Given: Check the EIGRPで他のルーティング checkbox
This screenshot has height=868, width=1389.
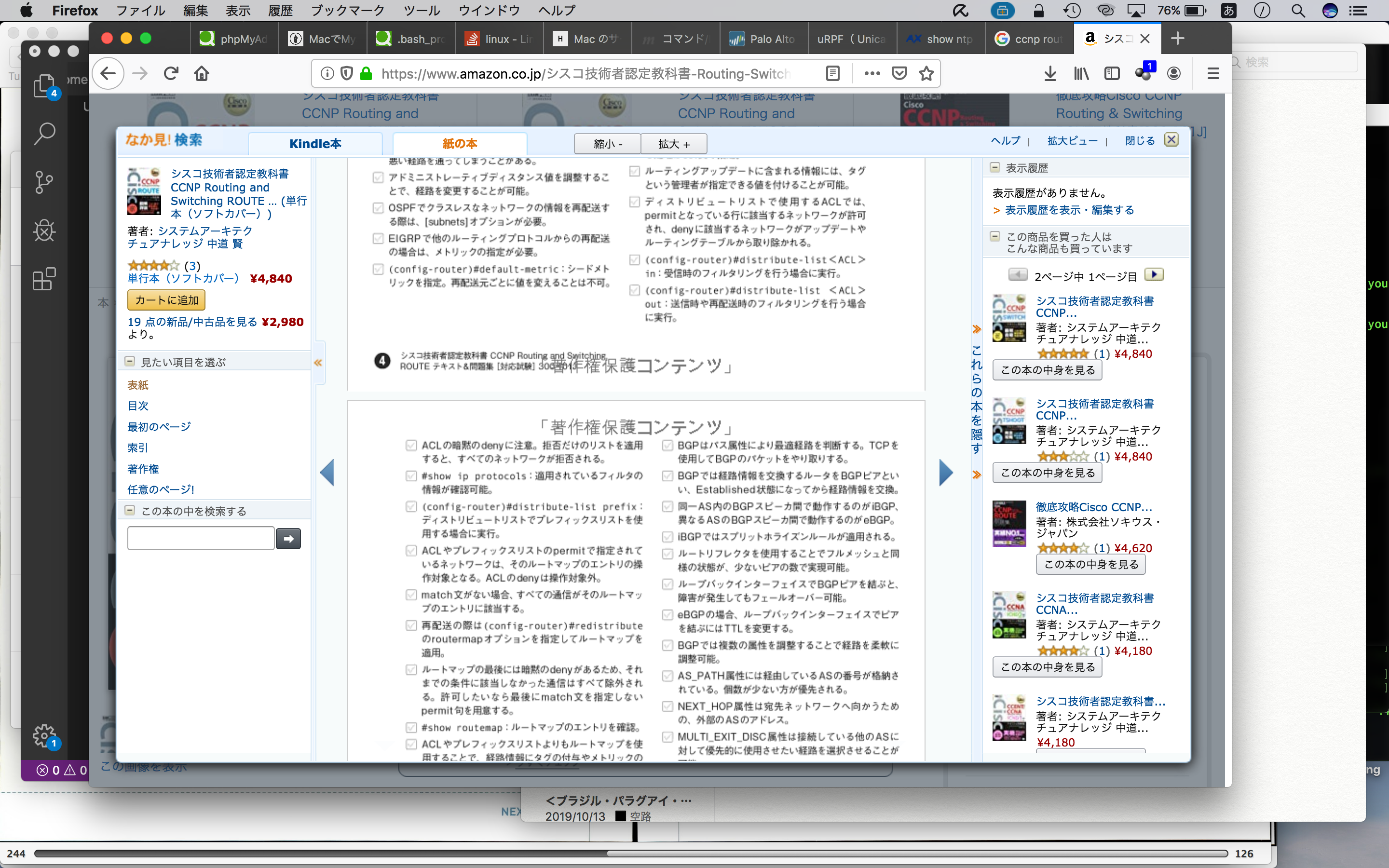Looking at the screenshot, I should (x=378, y=238).
